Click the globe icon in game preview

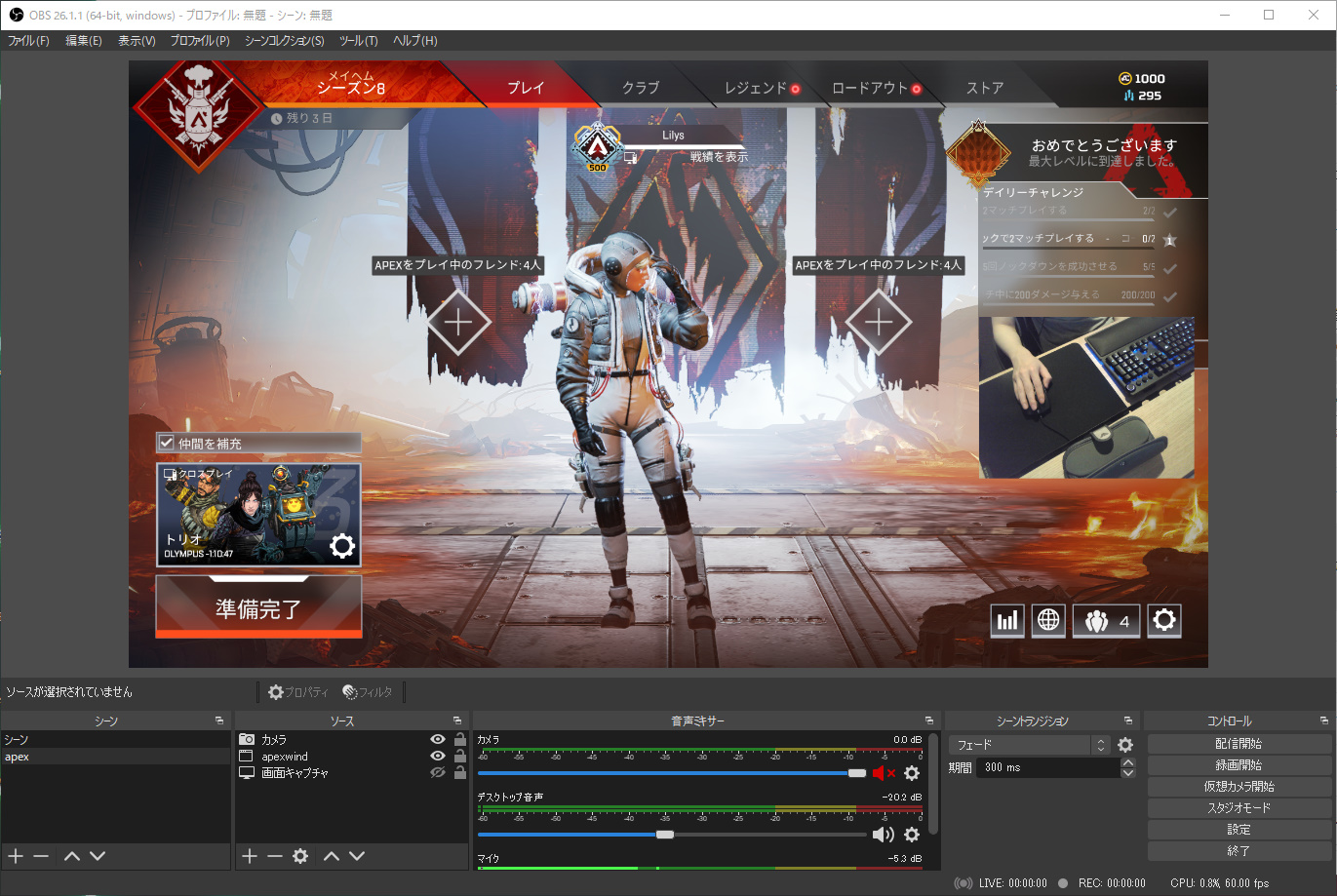coord(1048,620)
